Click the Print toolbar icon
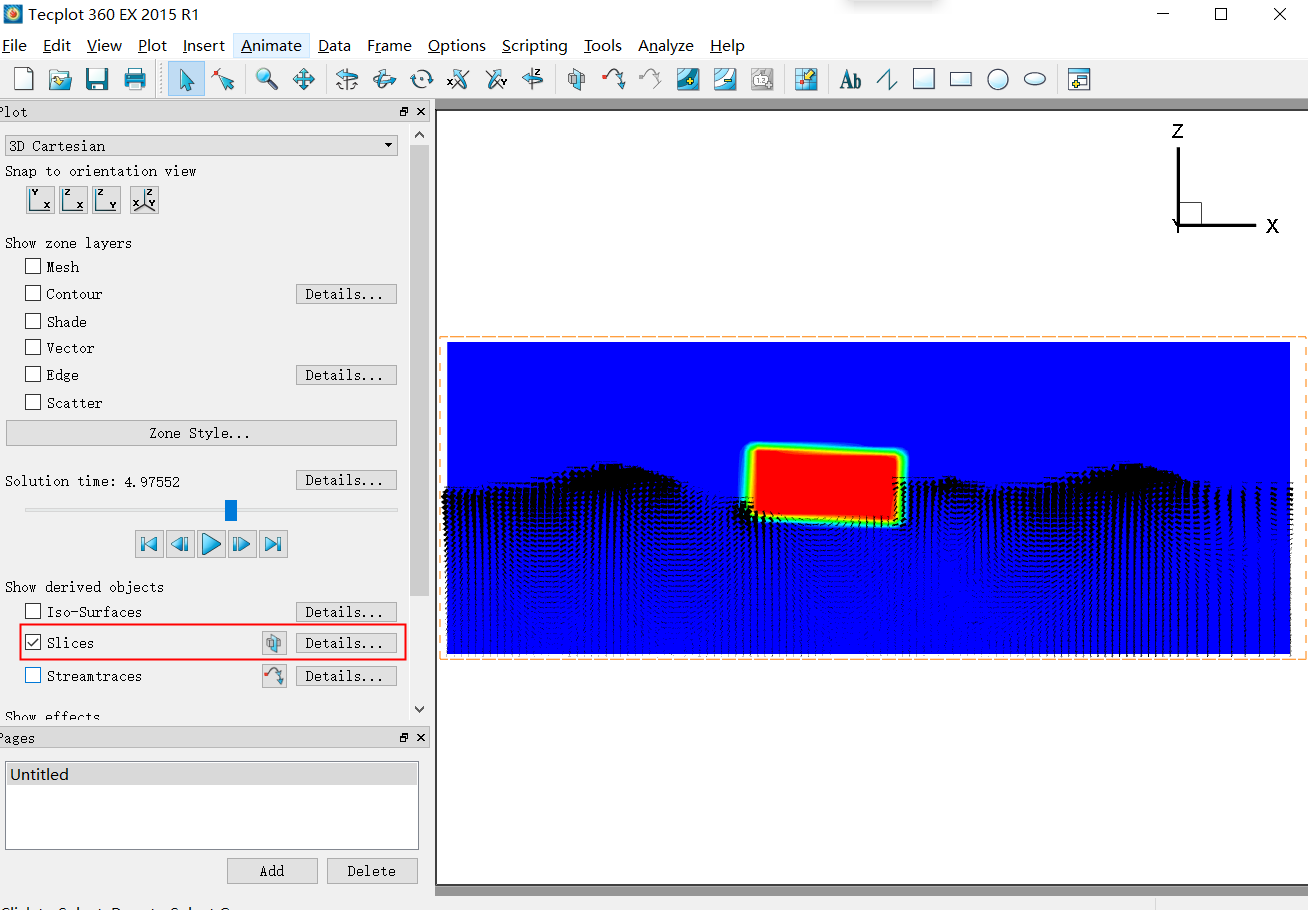 point(135,79)
